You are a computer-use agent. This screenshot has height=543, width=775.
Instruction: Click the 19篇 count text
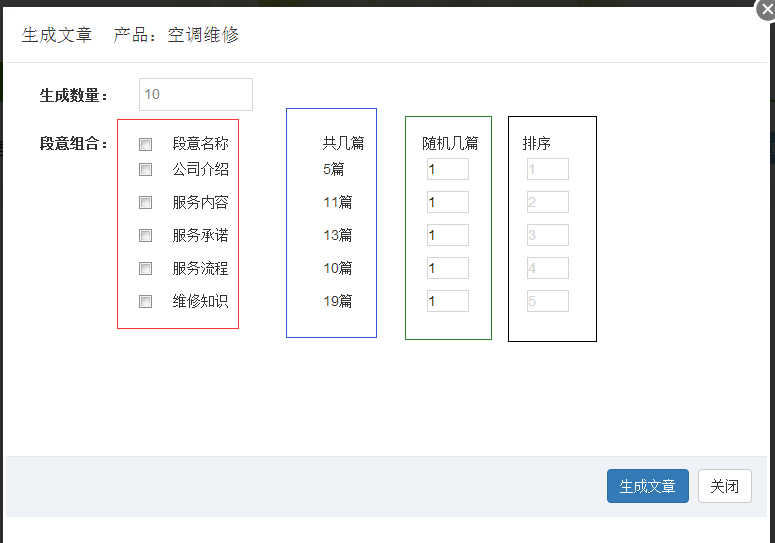pyautogui.click(x=338, y=301)
